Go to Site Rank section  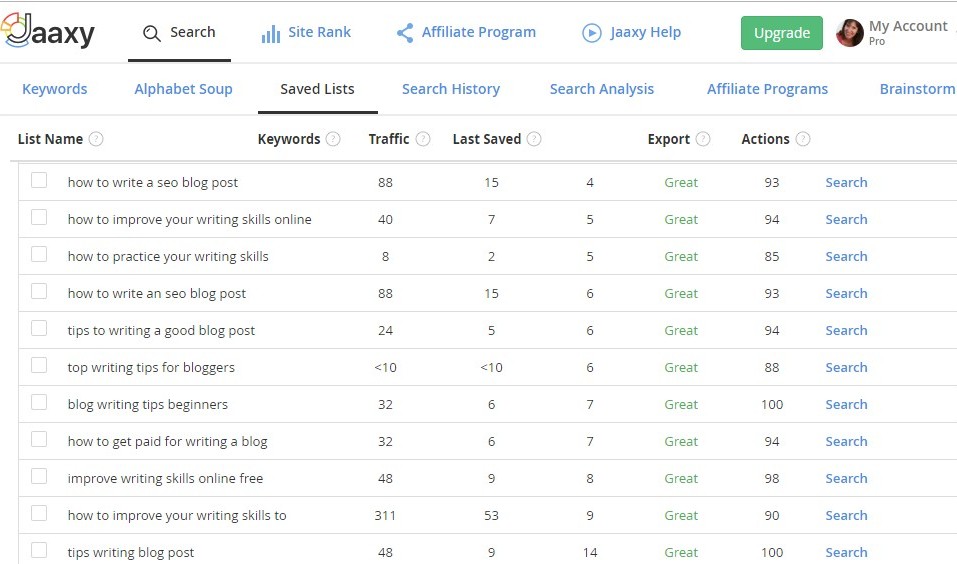click(x=306, y=32)
